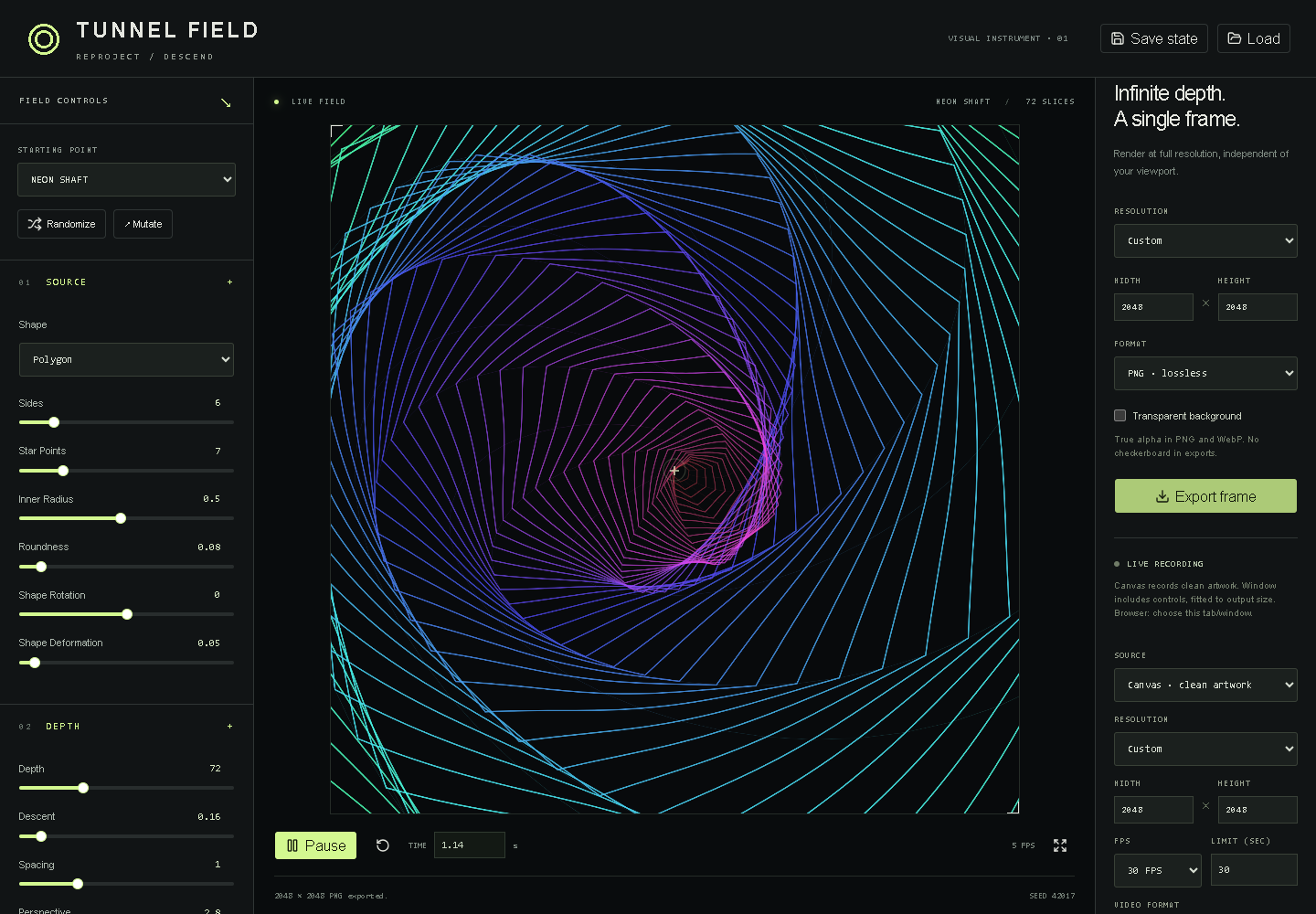Viewport: 1316px width, 914px height.
Task: Click the Randomize button
Action: [x=62, y=224]
